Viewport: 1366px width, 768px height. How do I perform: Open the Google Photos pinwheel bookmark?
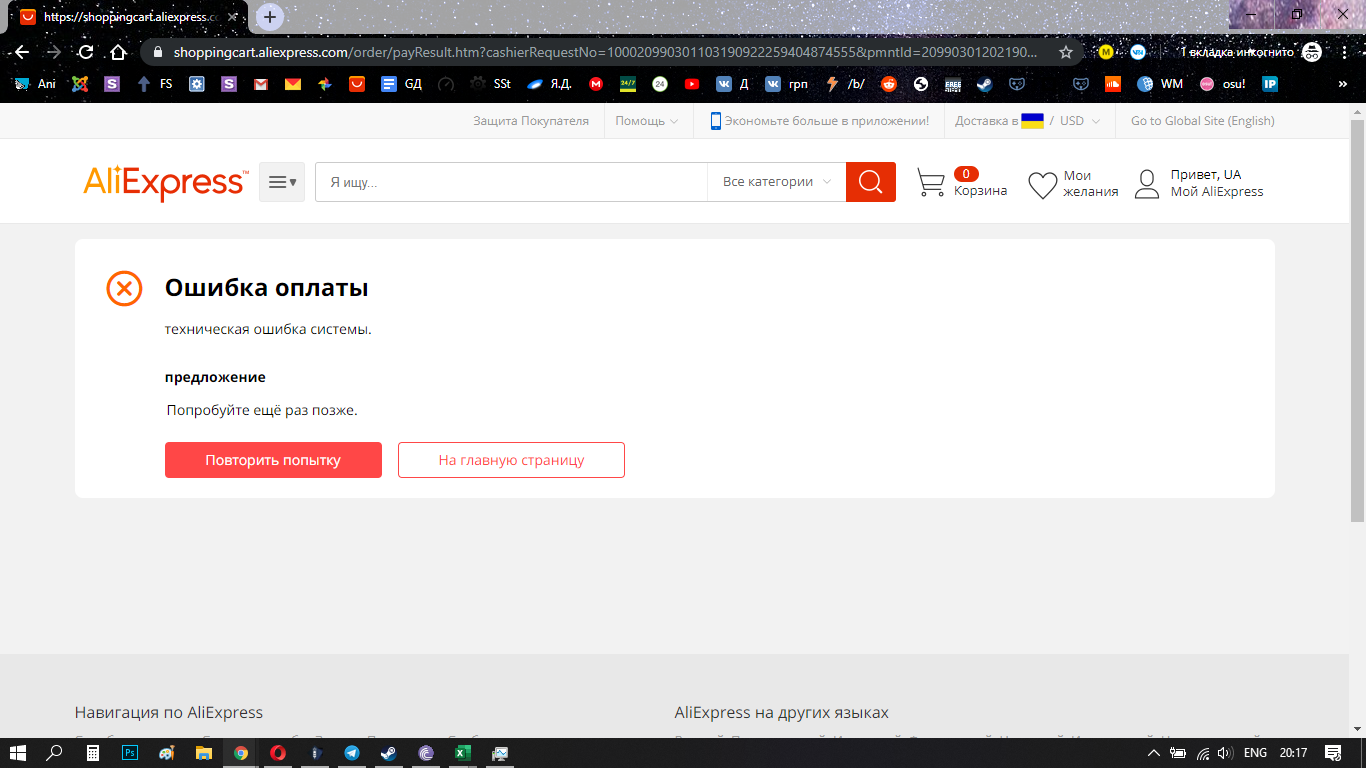click(325, 84)
